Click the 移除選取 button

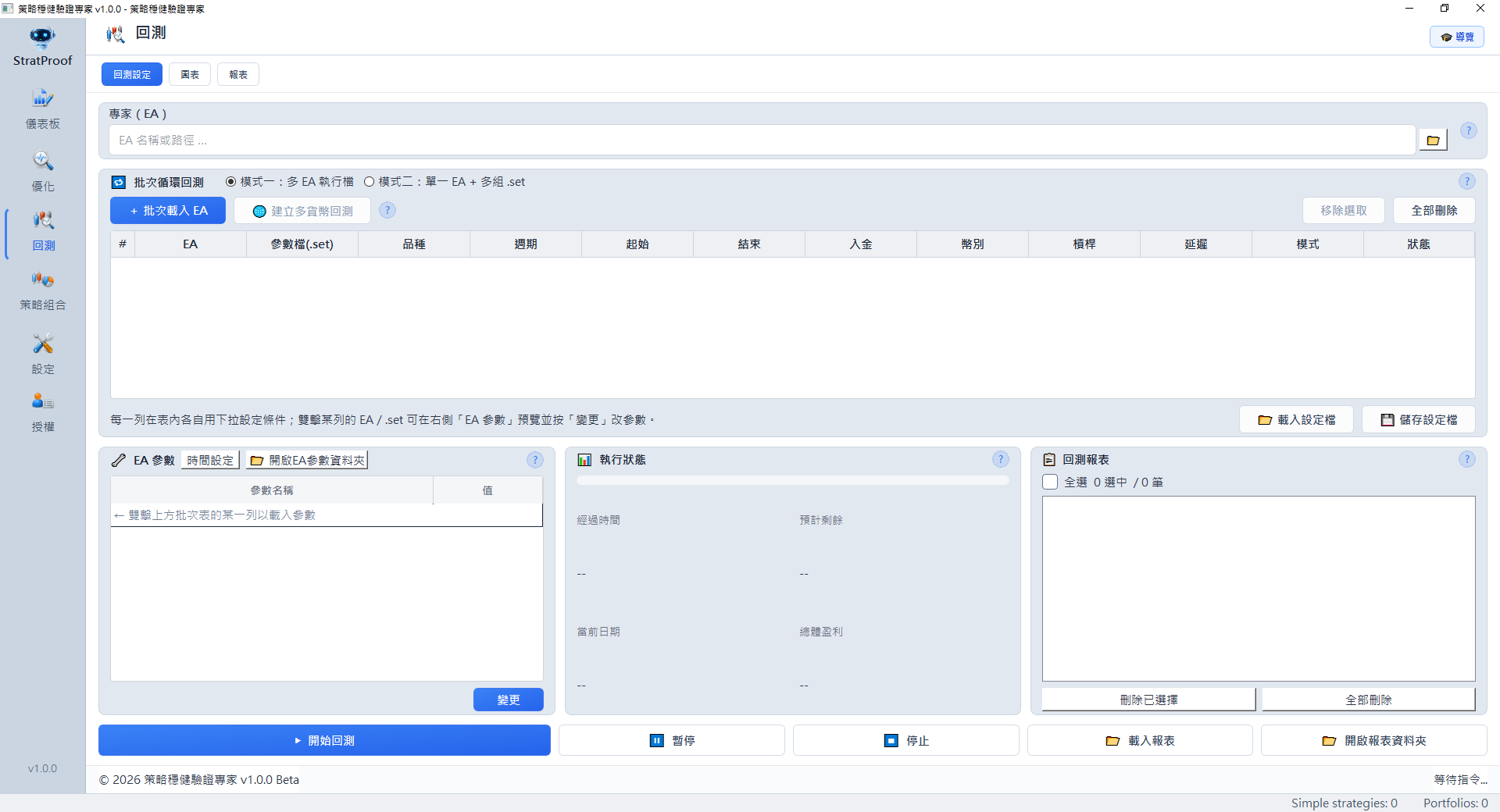point(1344,211)
